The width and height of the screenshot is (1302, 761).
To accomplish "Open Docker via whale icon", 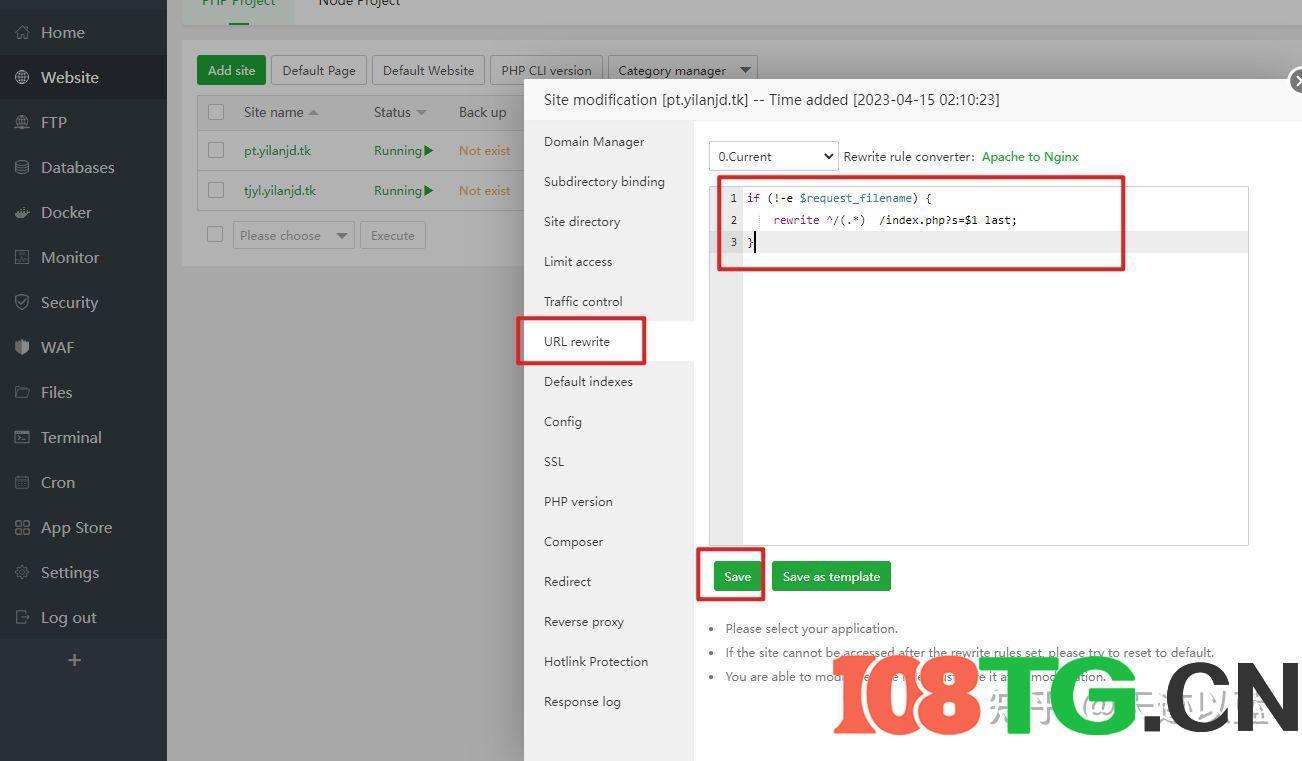I will [22, 213].
